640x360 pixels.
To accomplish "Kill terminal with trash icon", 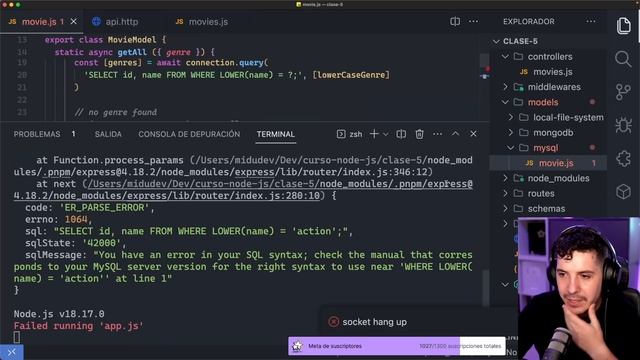I will (x=419, y=134).
